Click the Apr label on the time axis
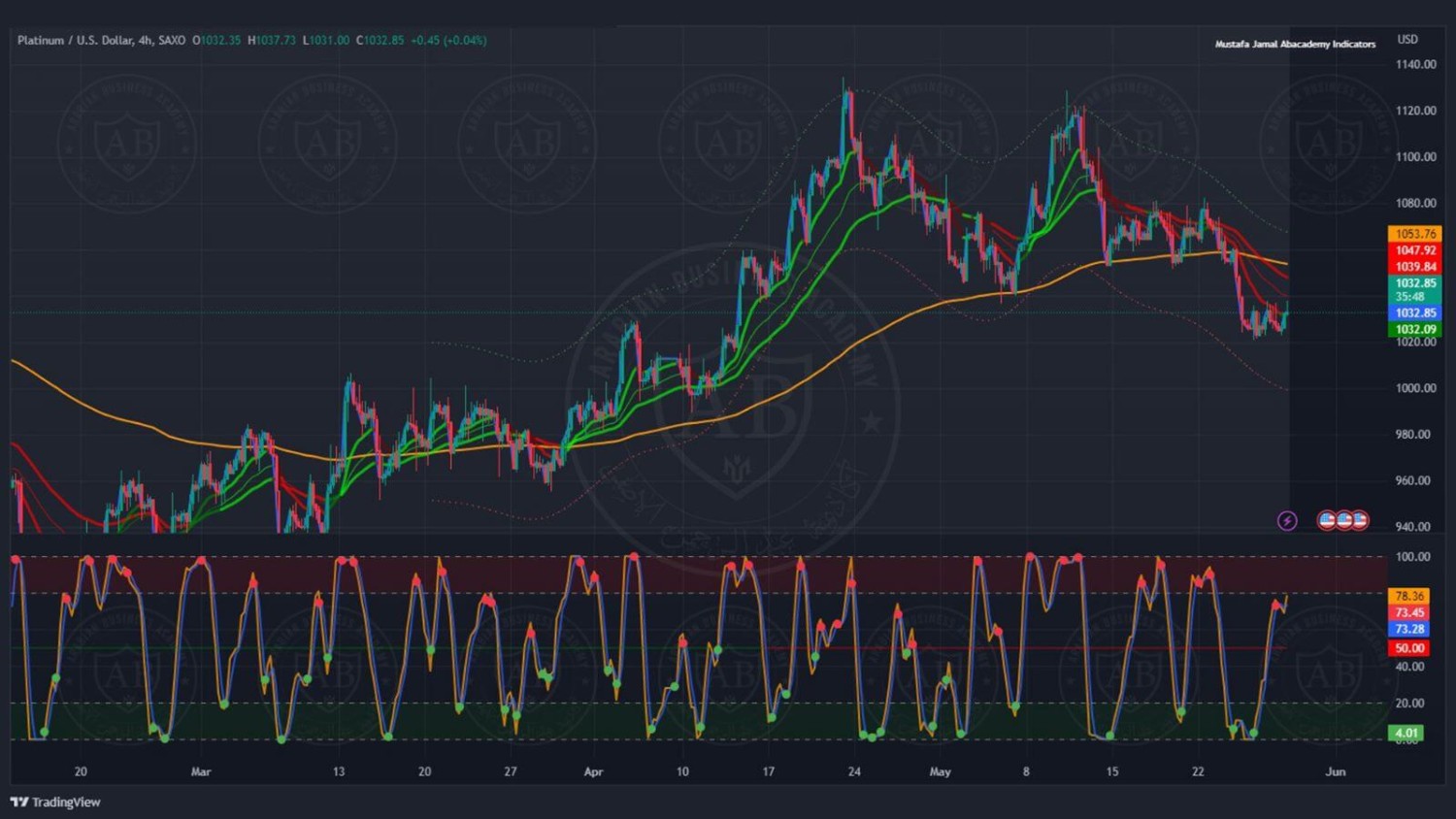The image size is (1456, 819). pos(593,772)
